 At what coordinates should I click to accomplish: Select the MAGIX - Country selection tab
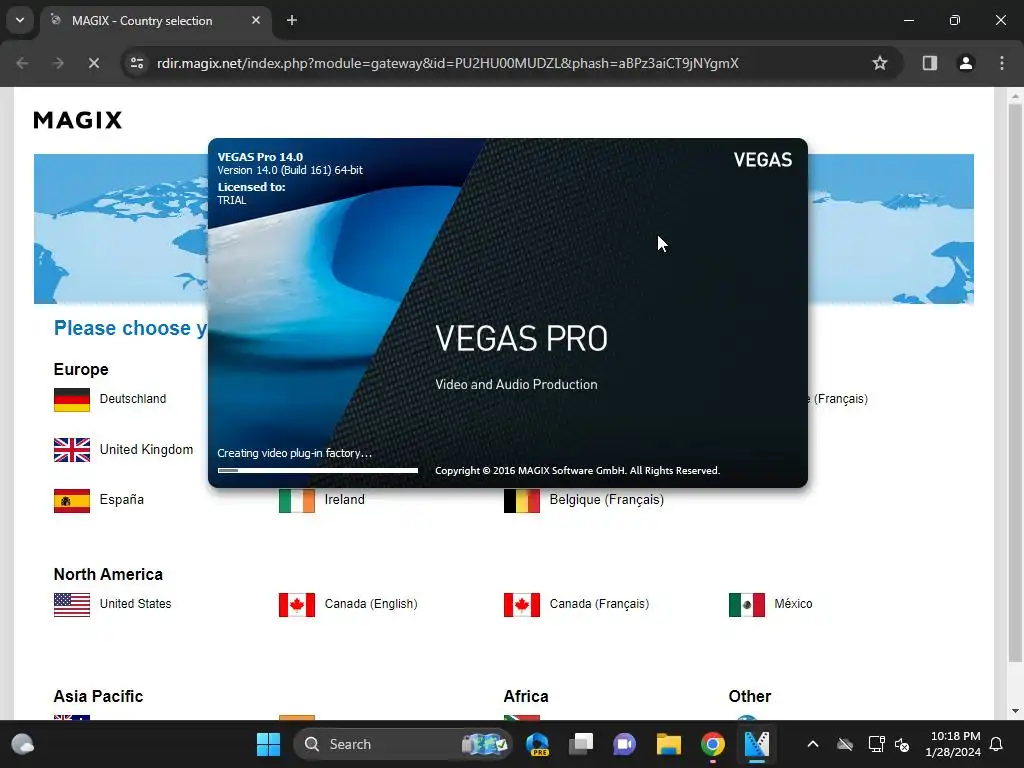pos(155,20)
